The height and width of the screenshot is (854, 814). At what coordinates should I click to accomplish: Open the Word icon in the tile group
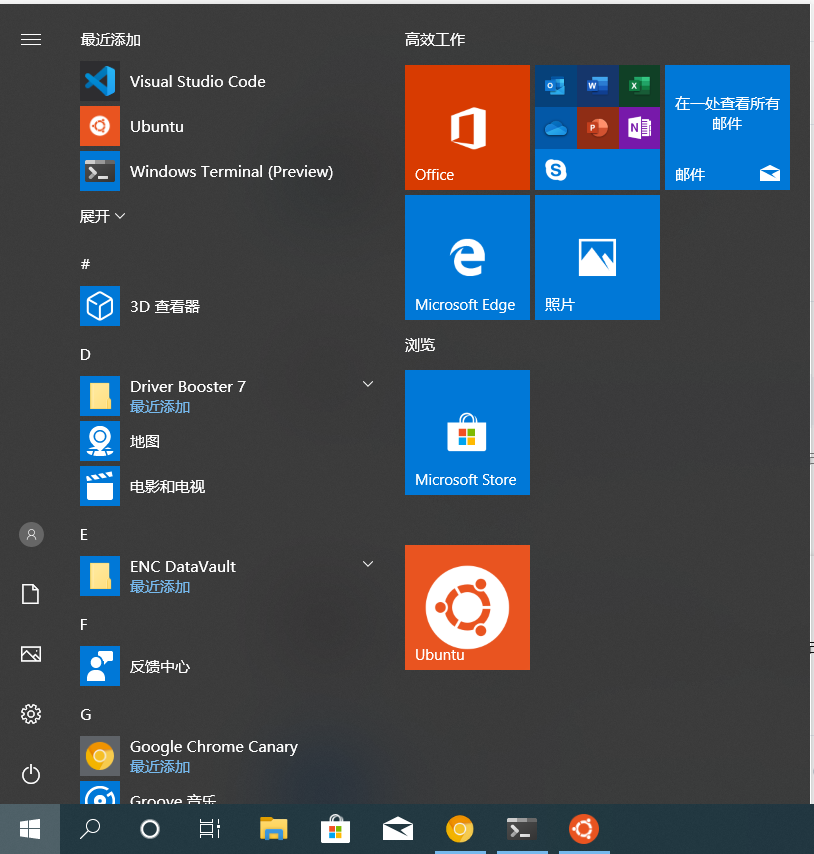597,86
